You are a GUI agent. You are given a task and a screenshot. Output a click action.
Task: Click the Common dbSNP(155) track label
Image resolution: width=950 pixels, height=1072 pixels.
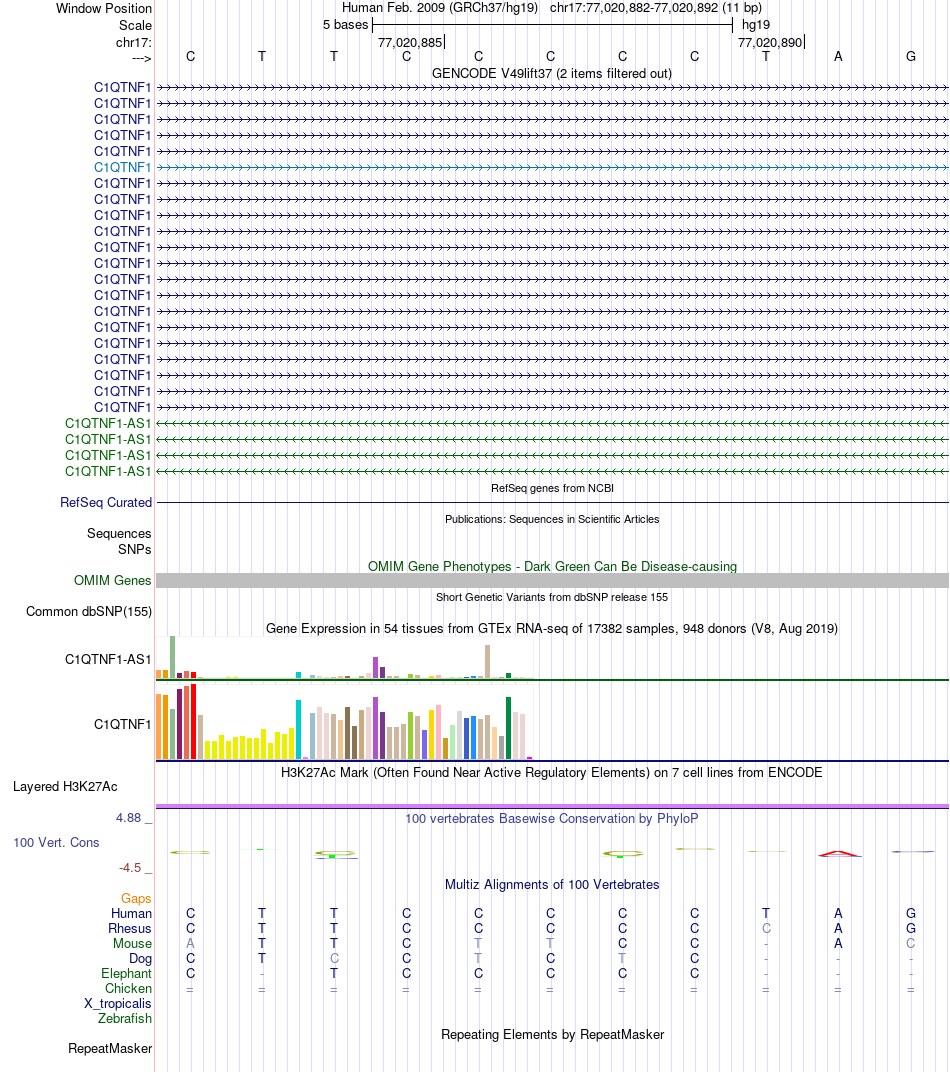click(89, 611)
